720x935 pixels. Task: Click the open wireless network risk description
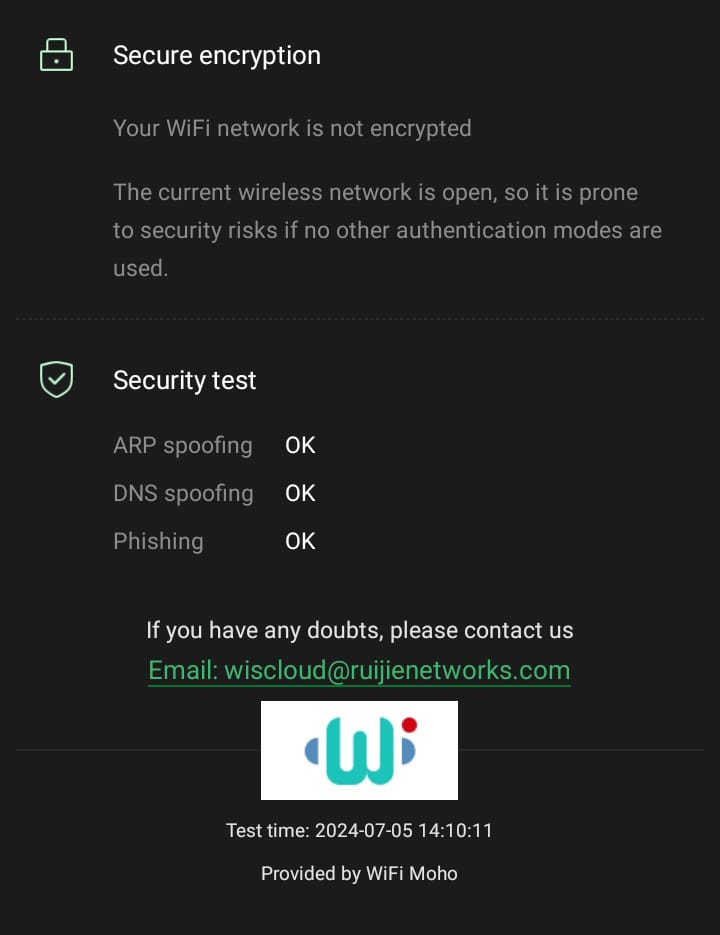387,230
